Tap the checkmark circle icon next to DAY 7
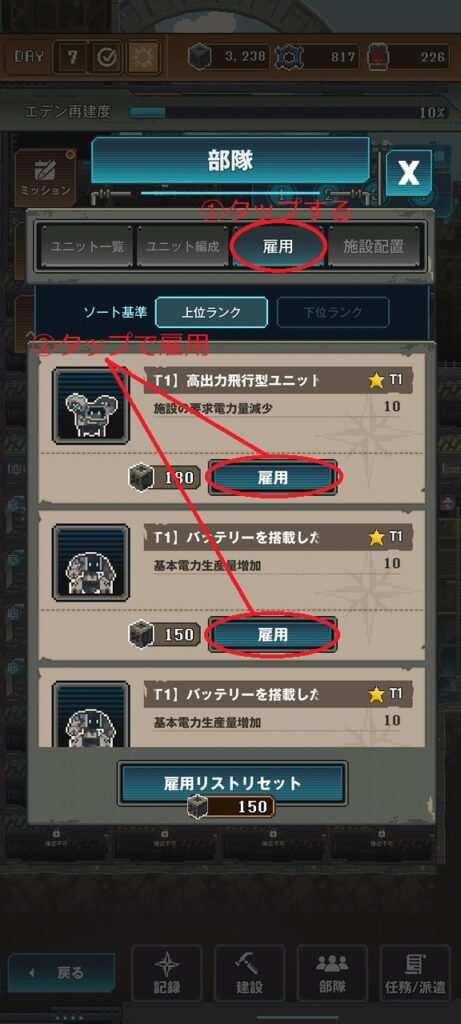Image resolution: width=461 pixels, height=1024 pixels. tap(106, 57)
